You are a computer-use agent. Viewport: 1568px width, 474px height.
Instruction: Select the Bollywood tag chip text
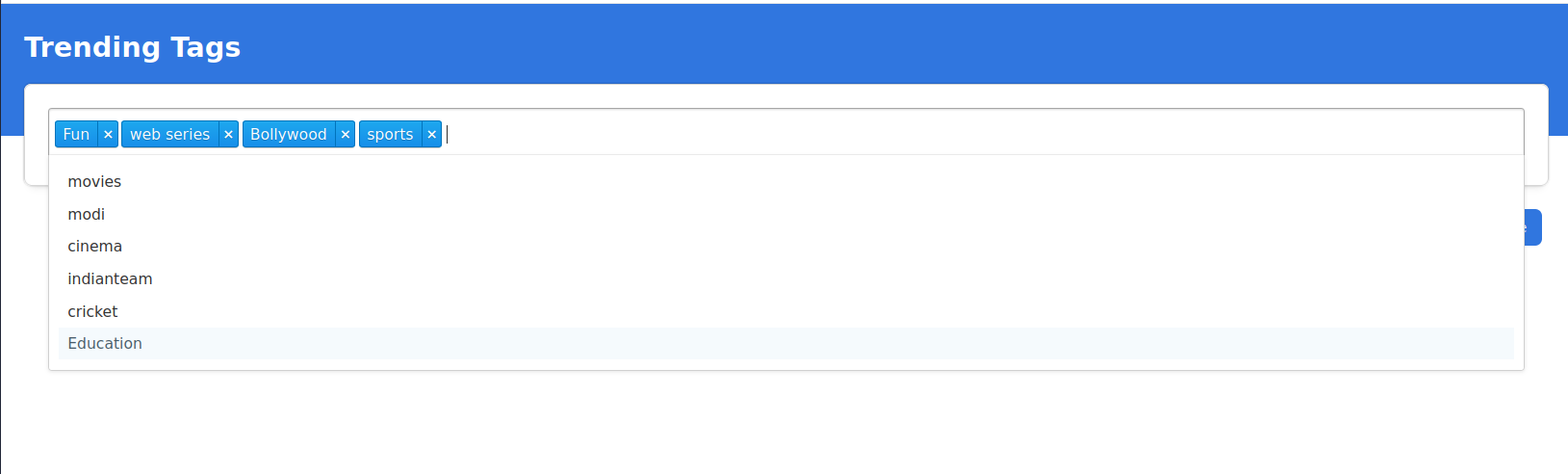[x=288, y=135]
